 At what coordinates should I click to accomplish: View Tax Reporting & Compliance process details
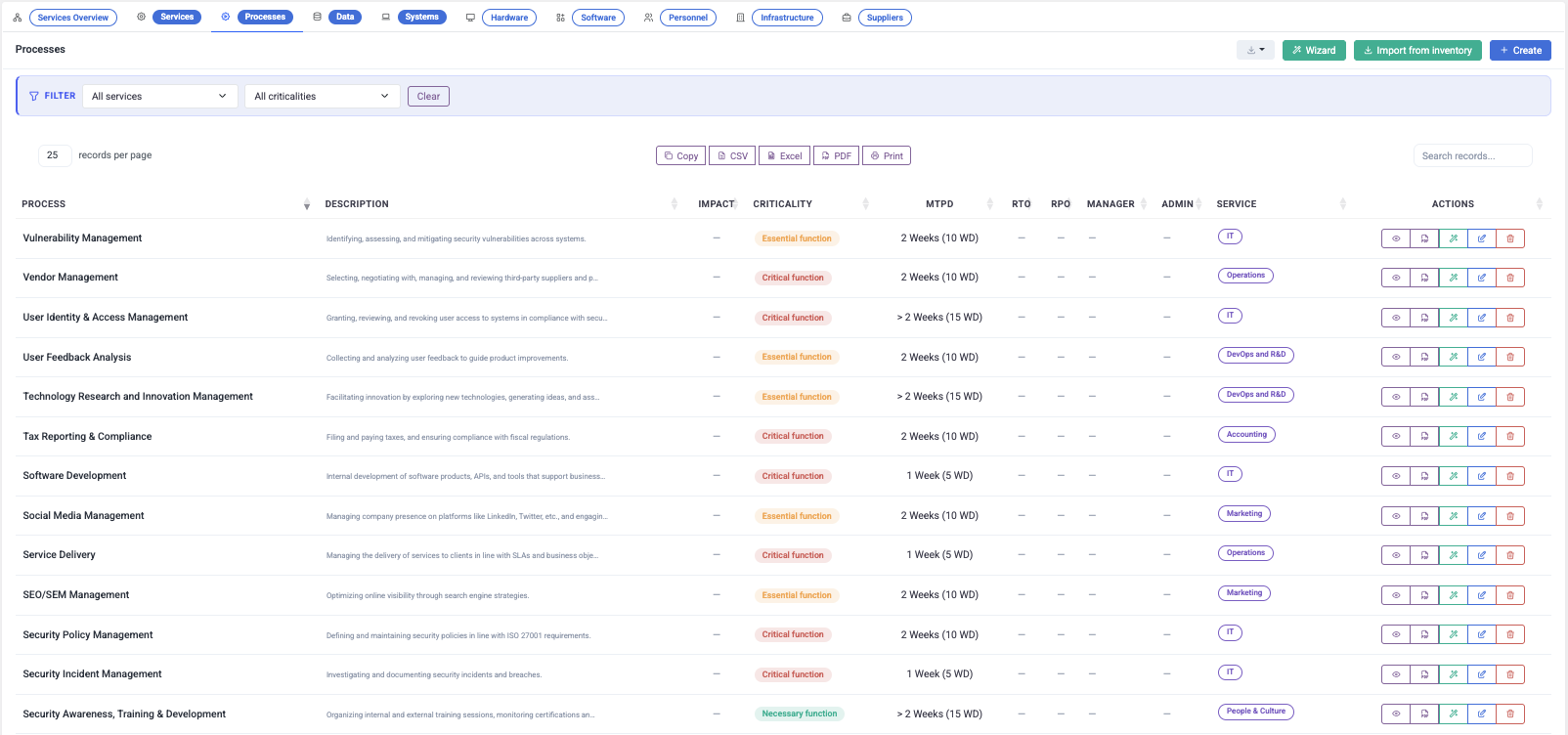(x=1396, y=437)
